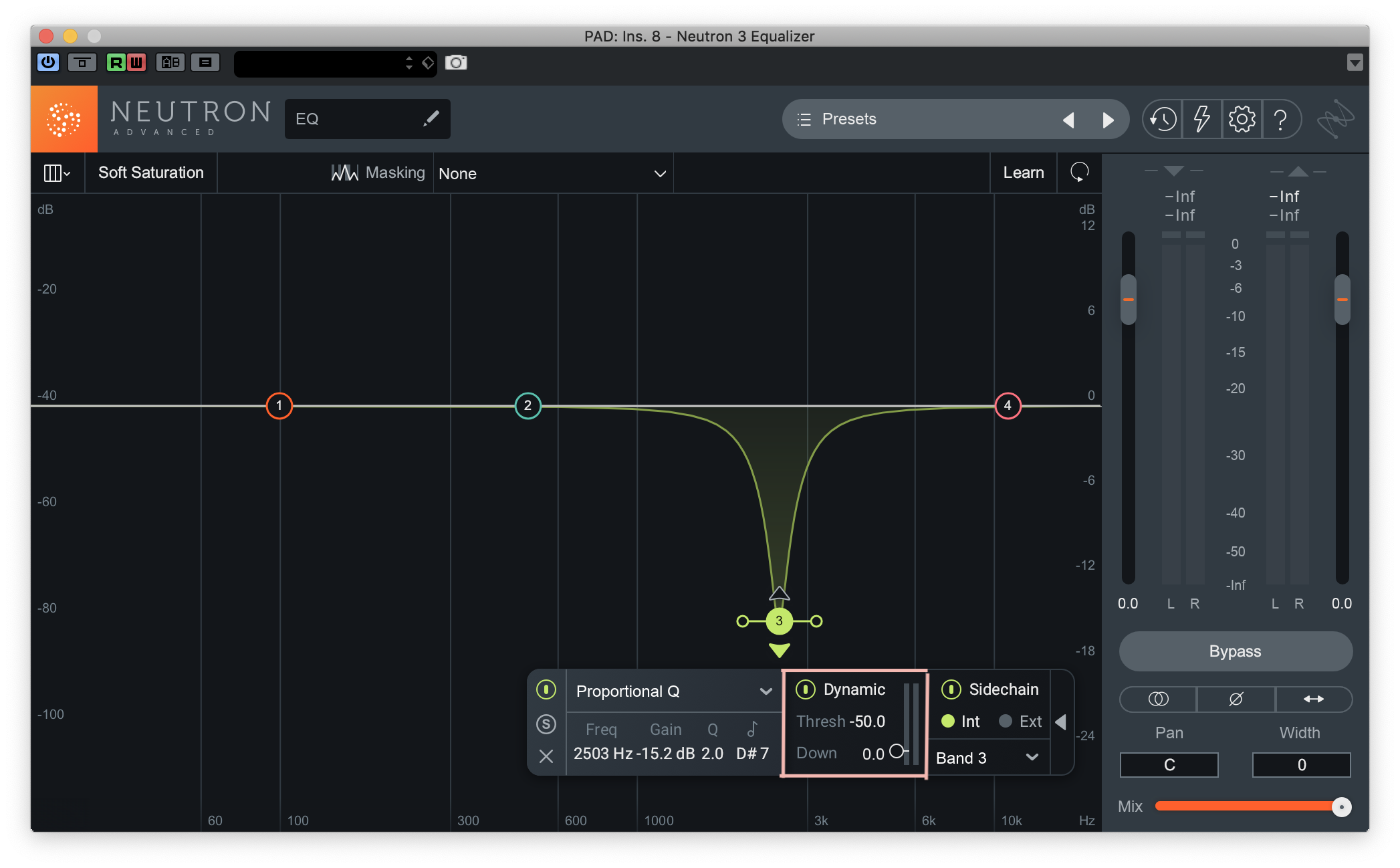This screenshot has height=868, width=1400.
Task: Go to next preset arrow
Action: [x=1108, y=120]
